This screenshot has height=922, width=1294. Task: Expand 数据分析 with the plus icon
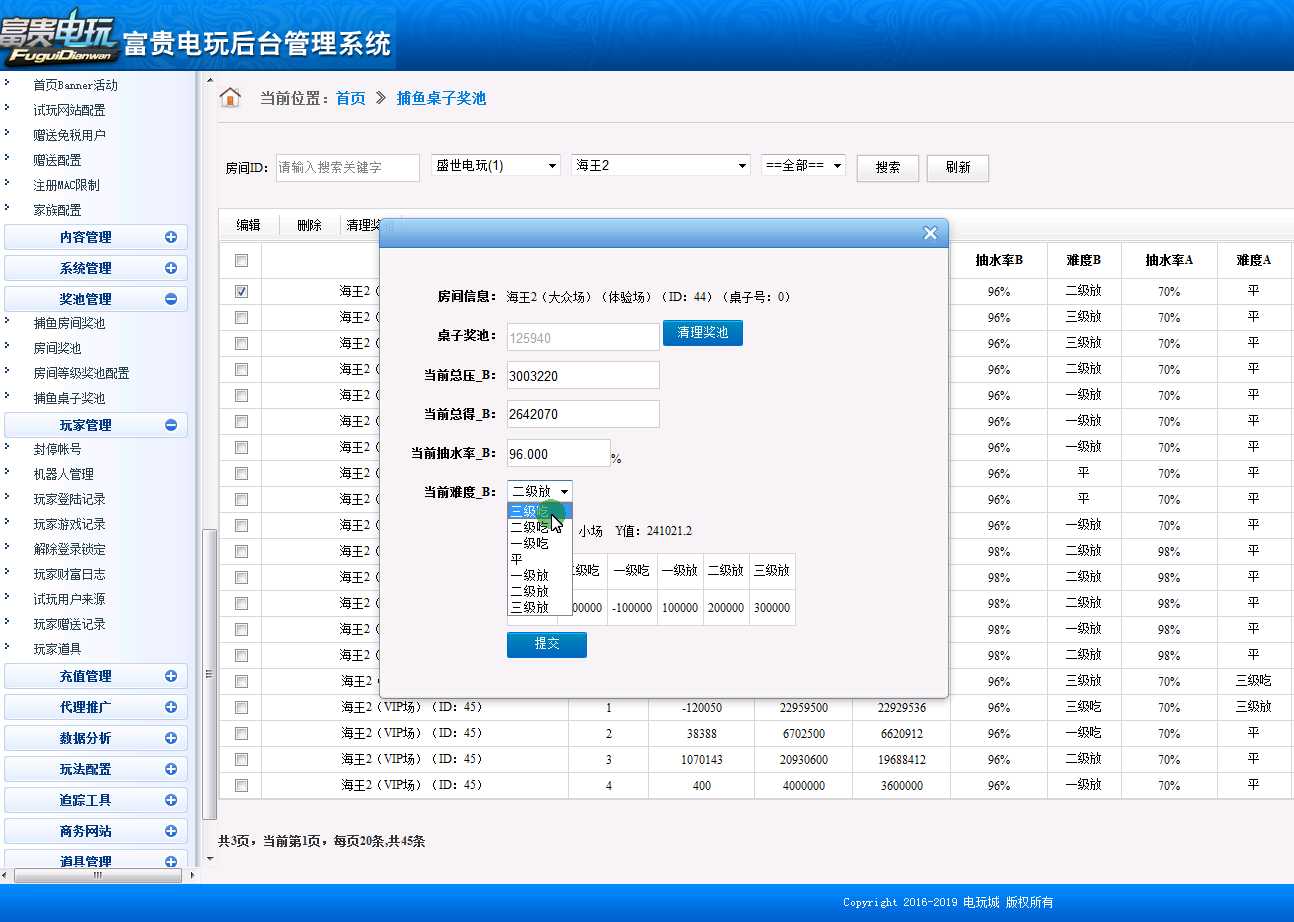click(171, 738)
